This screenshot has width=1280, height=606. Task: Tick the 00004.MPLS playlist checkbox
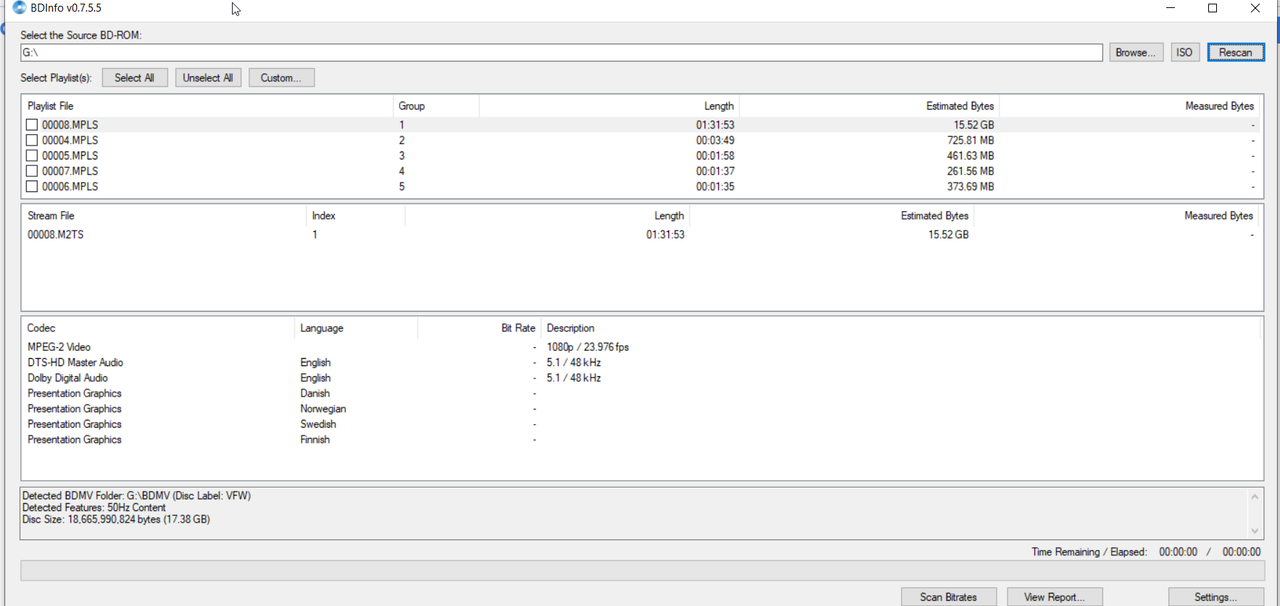pos(32,141)
